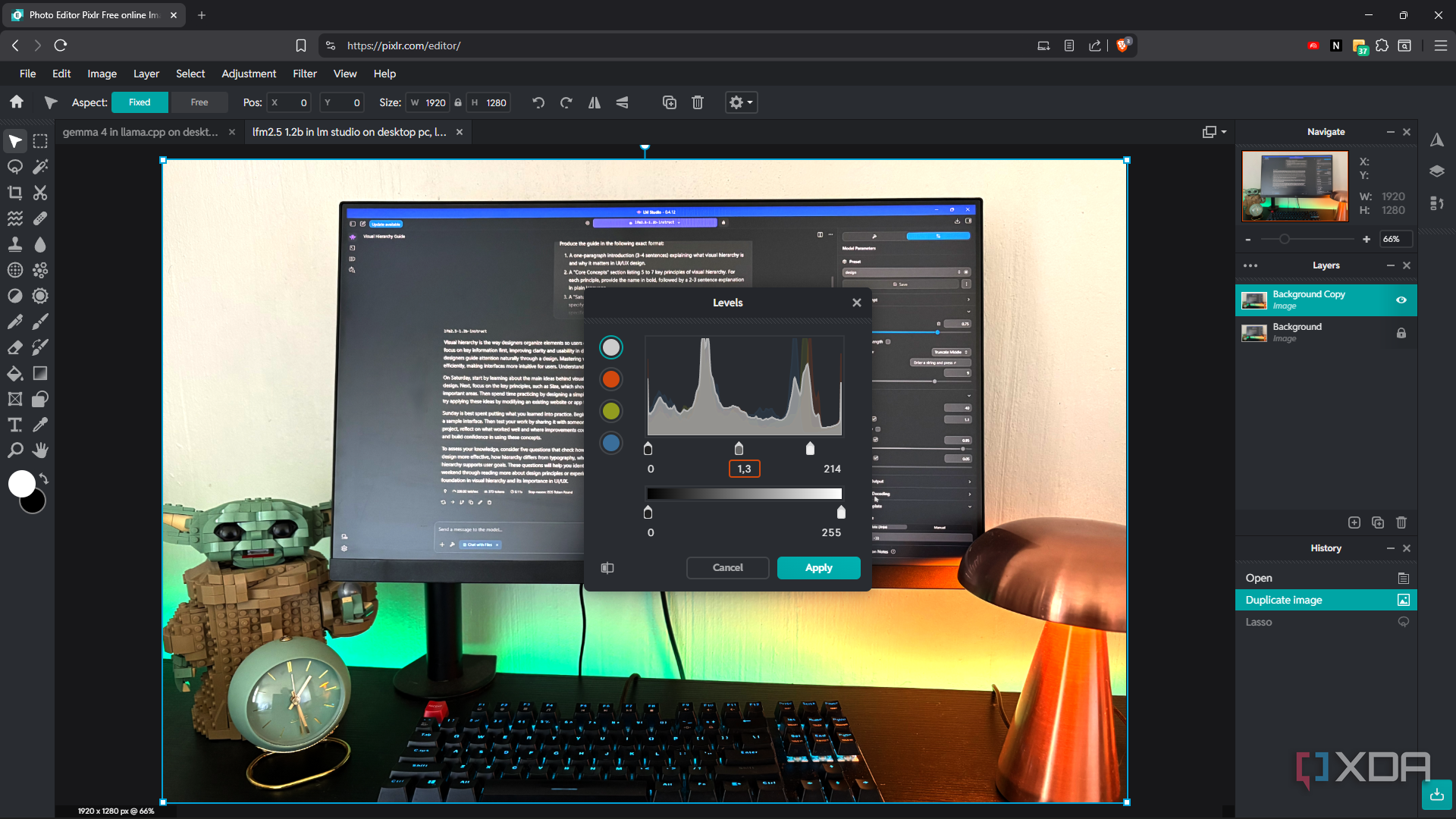Open the Layer menu

[146, 74]
